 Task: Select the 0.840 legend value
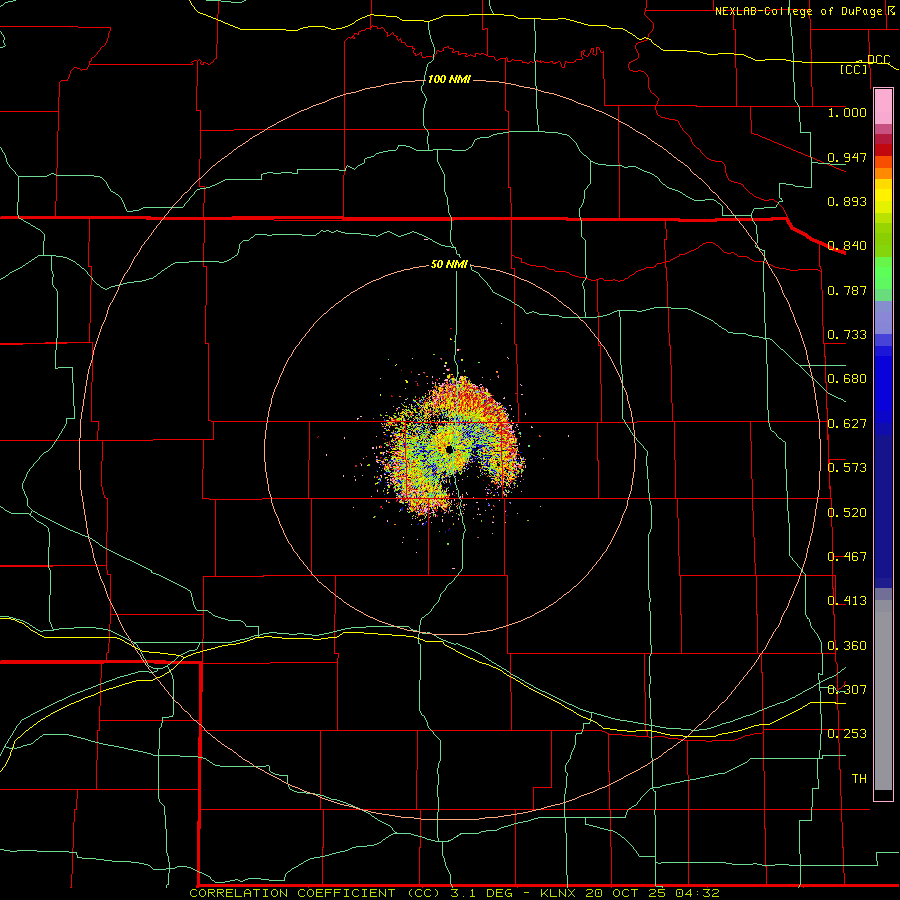(x=847, y=246)
